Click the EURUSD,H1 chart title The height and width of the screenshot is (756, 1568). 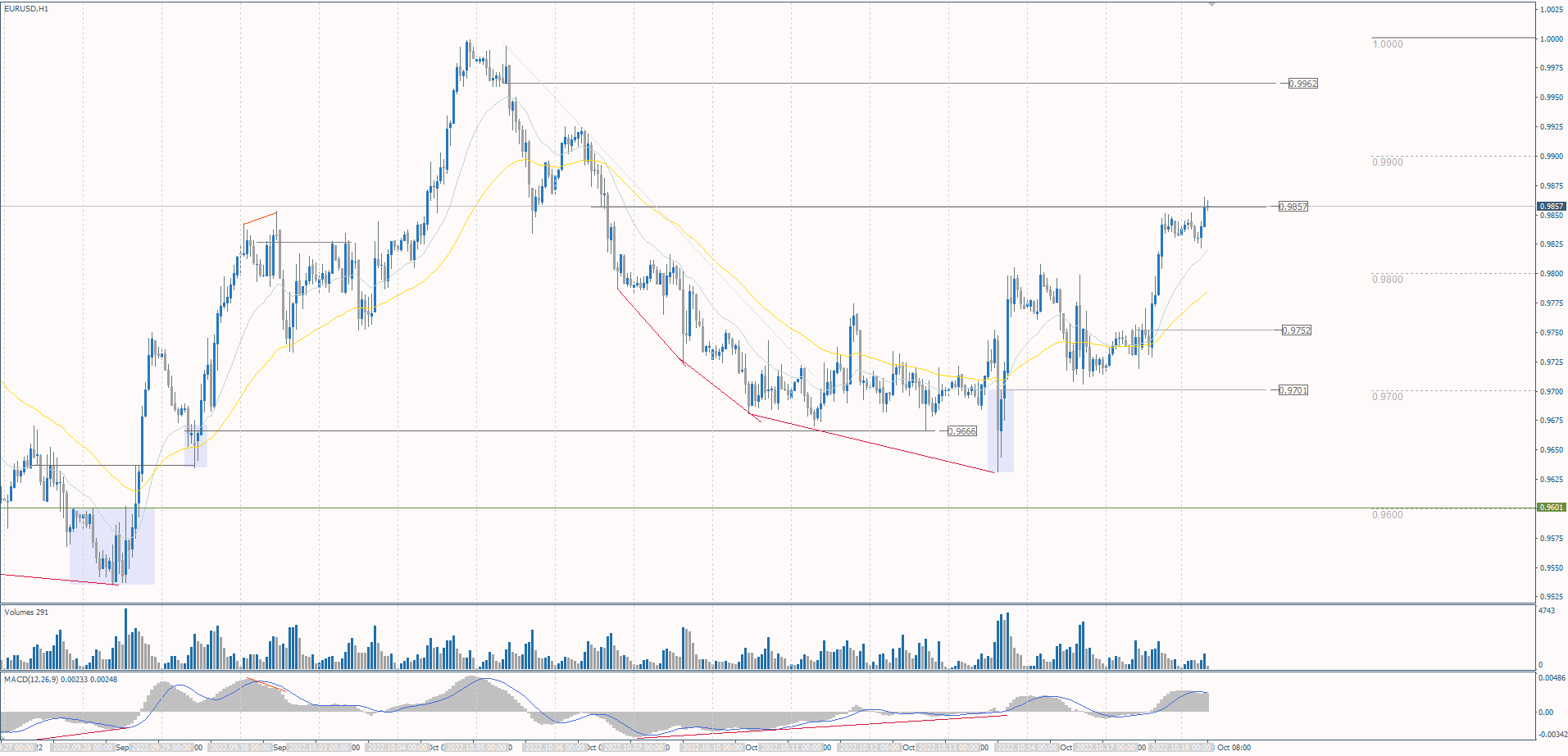[x=27, y=9]
